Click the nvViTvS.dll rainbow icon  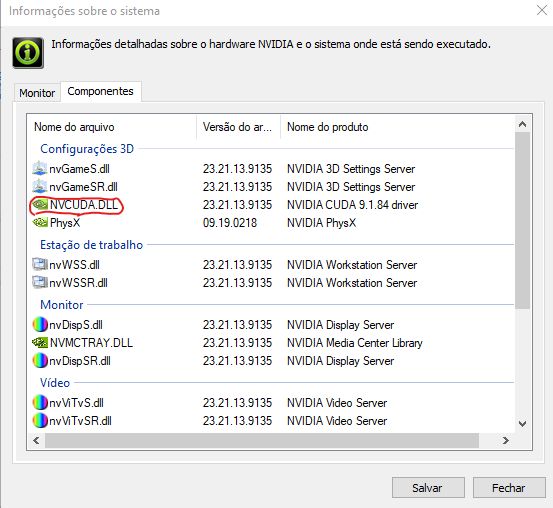40,403
